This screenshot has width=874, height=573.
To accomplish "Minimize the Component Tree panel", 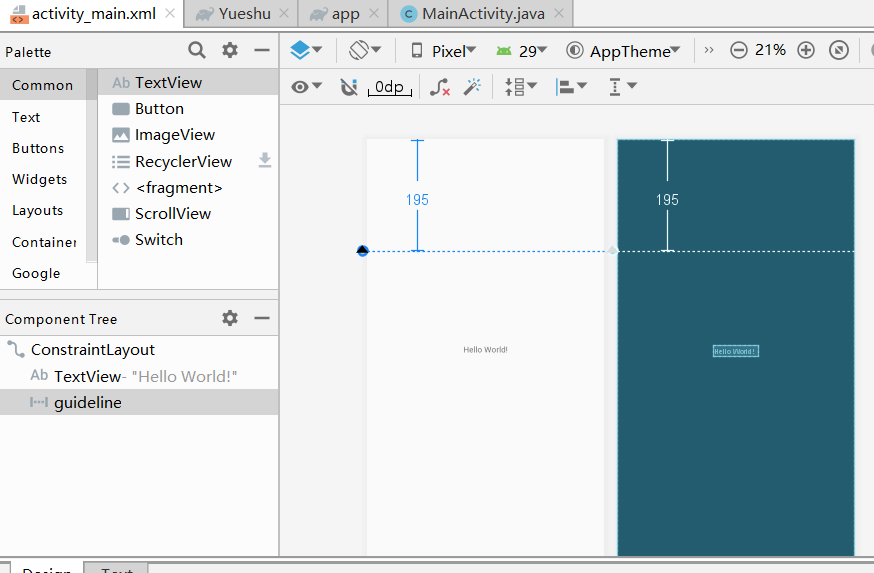I will [x=262, y=318].
